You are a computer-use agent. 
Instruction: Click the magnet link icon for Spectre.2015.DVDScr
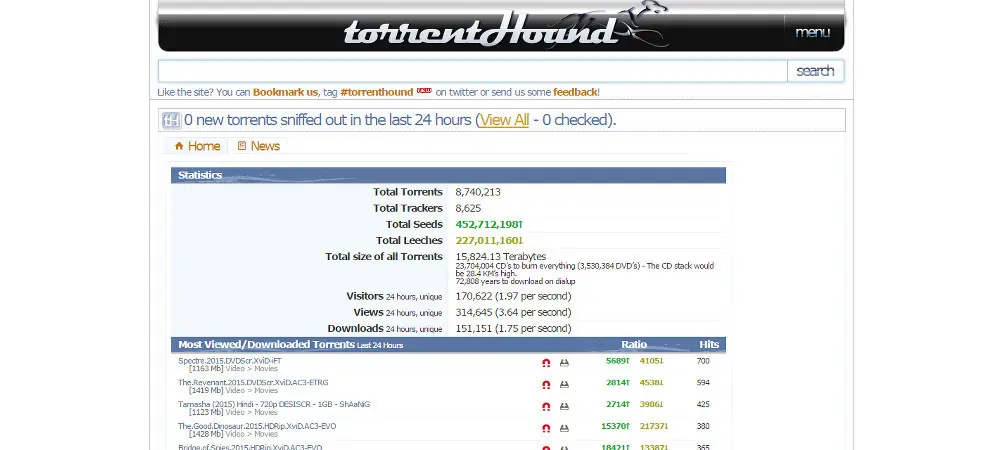point(546,363)
